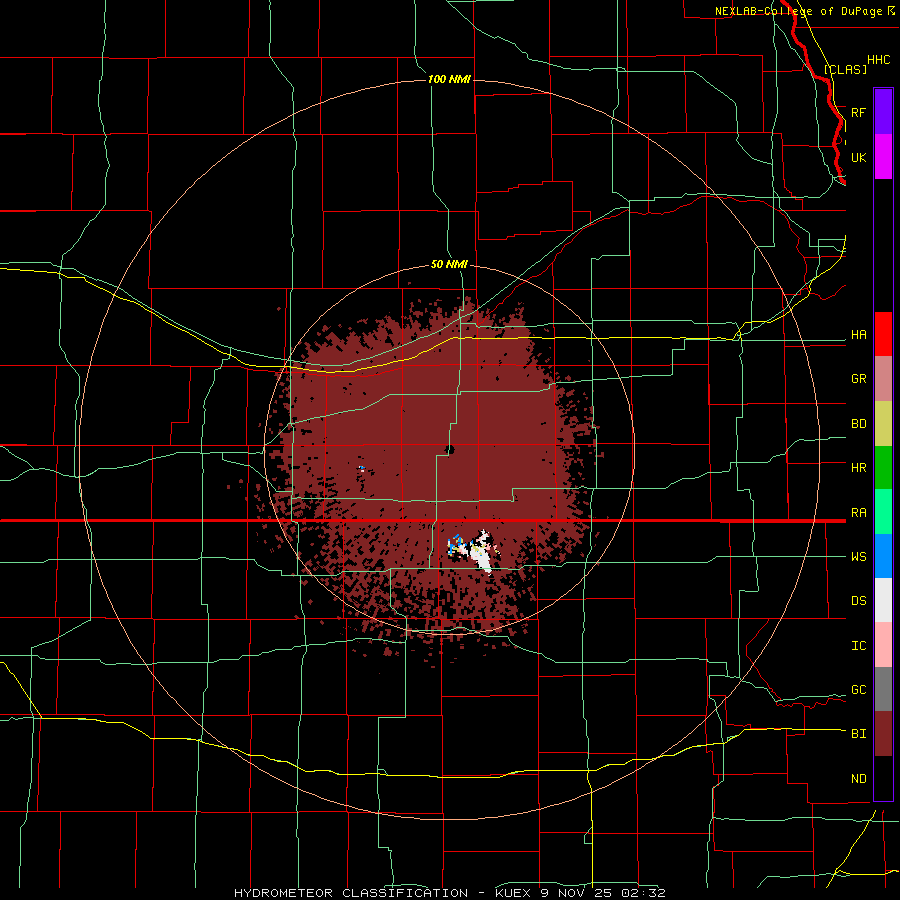Click the 'RA' legend label
This screenshot has width=900, height=900.
[858, 513]
